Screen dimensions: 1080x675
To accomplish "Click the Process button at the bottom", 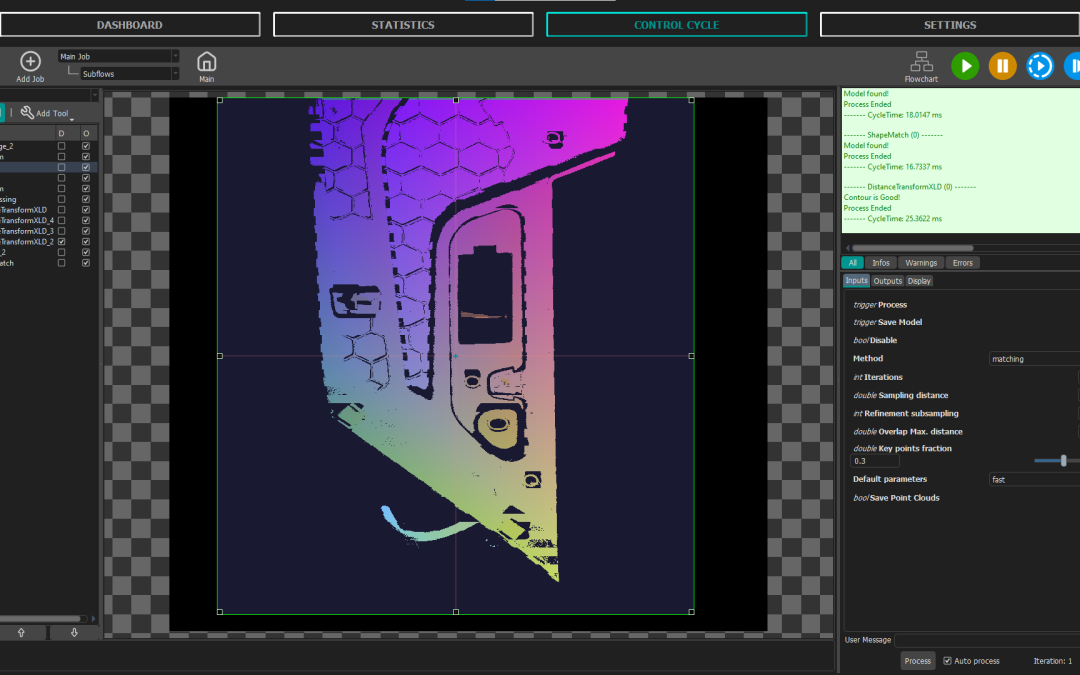I will pyautogui.click(x=917, y=661).
